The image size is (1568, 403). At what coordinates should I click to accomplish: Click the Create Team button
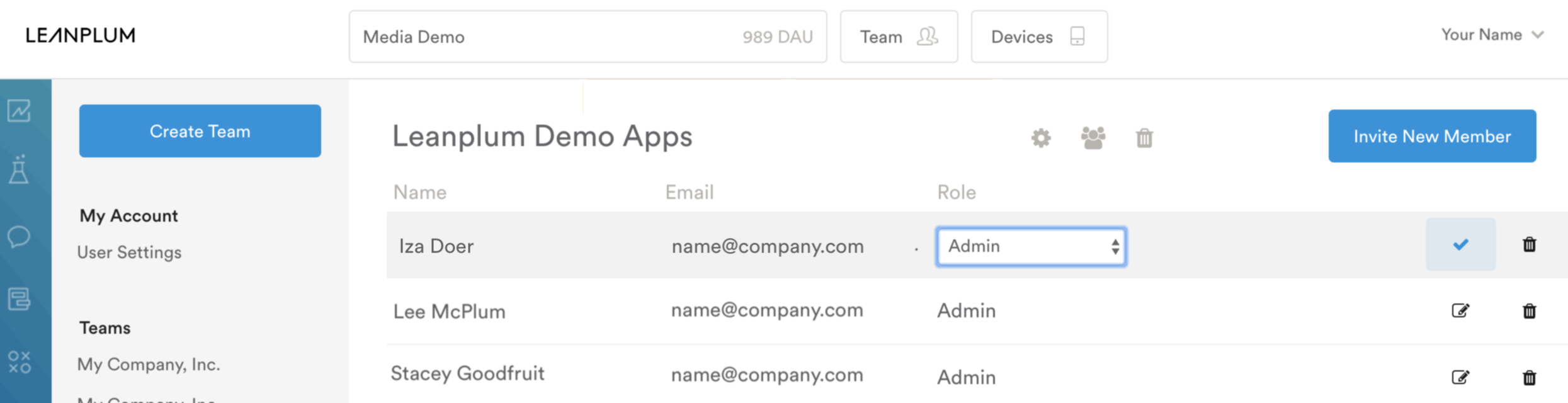200,131
